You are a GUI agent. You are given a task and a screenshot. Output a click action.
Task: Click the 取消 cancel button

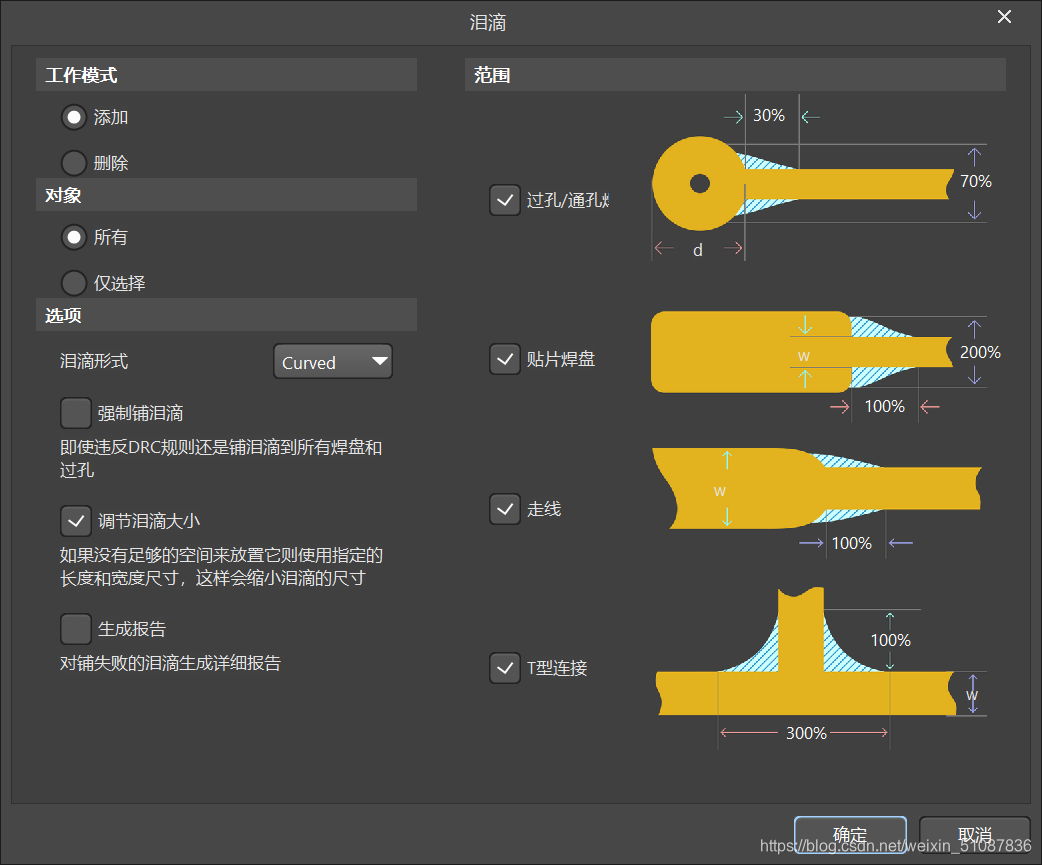tap(974, 836)
